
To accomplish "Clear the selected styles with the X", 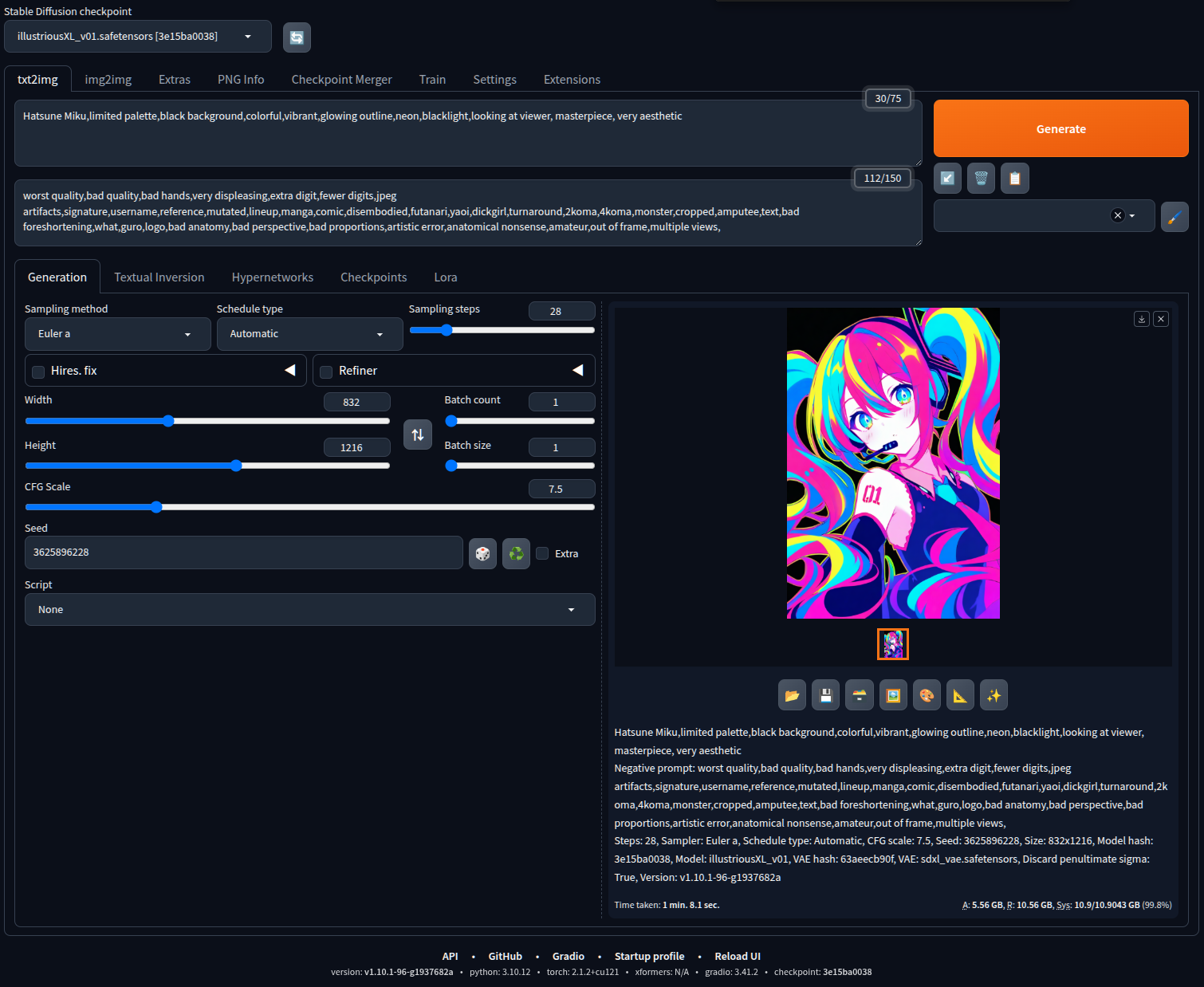I will [1117, 215].
